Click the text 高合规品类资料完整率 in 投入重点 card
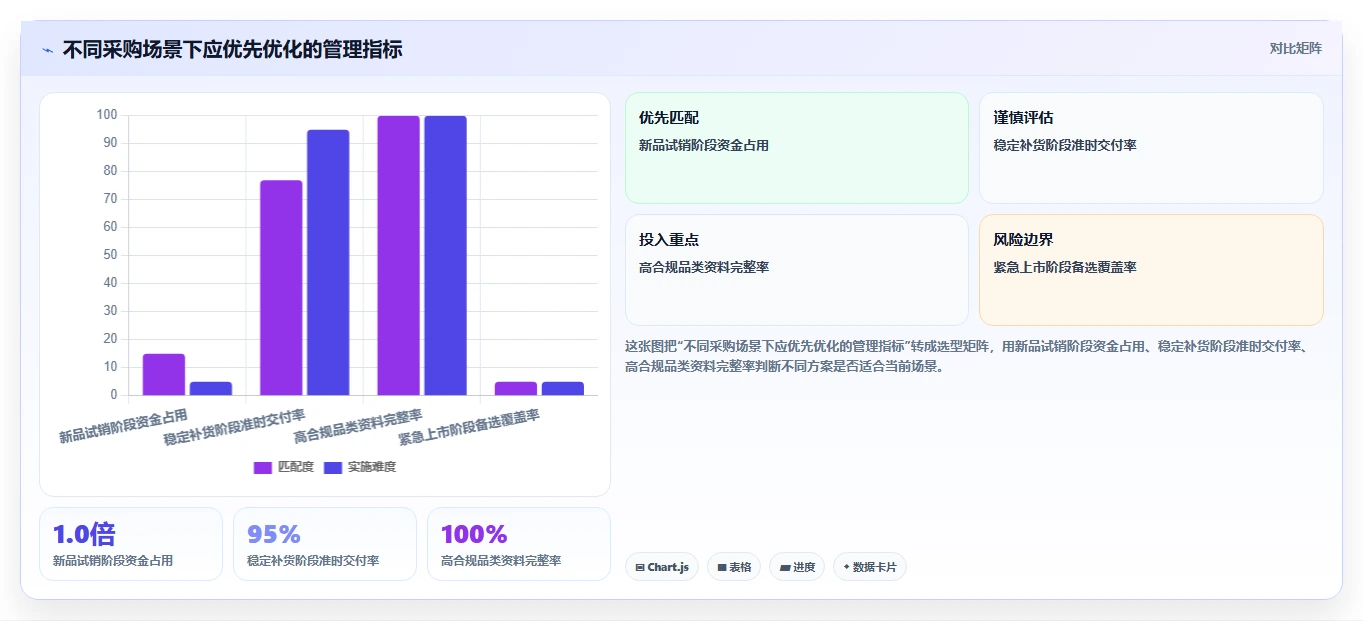The image size is (1363, 621). coord(704,267)
